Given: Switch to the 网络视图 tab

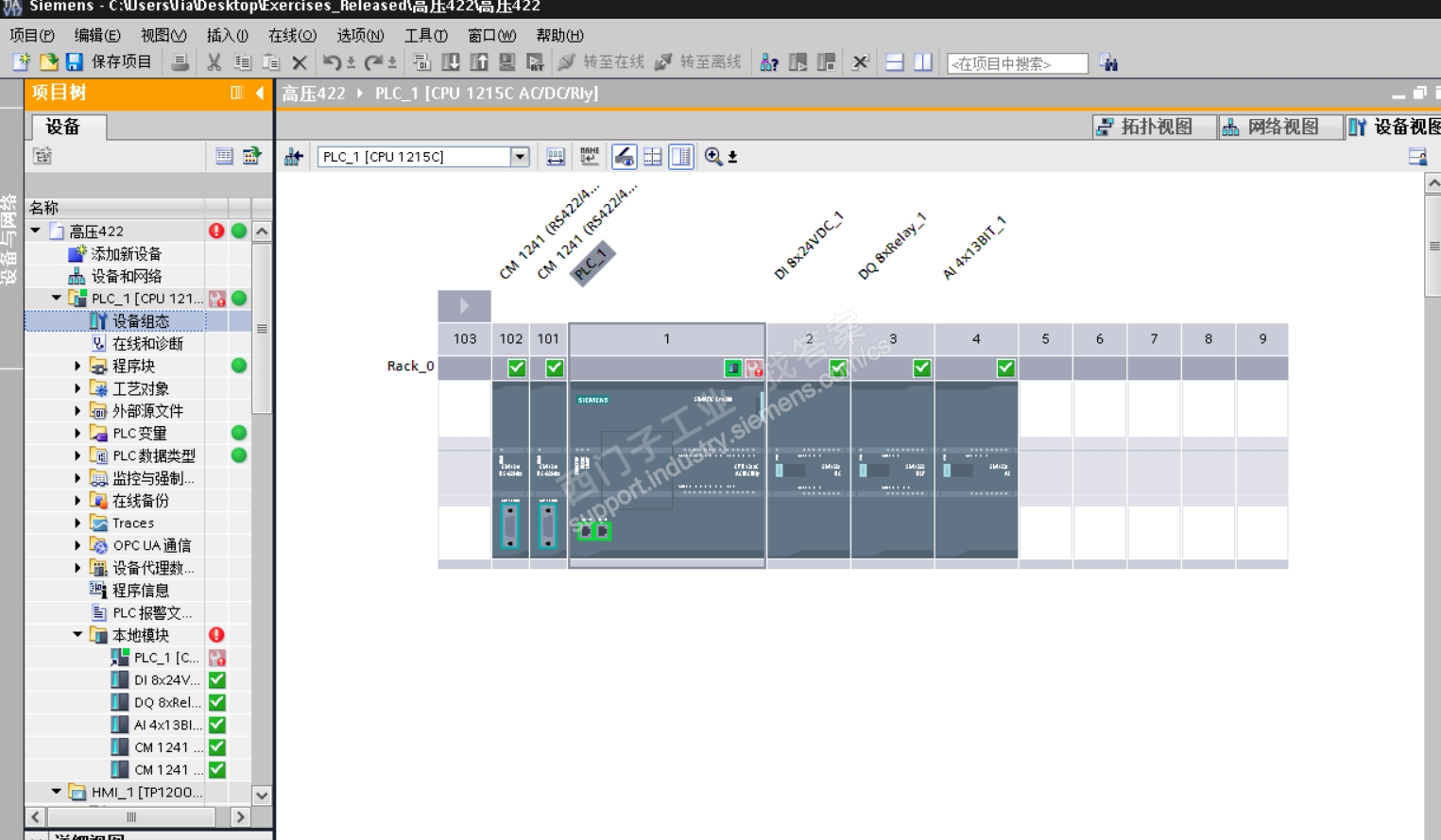Looking at the screenshot, I should (x=1281, y=127).
